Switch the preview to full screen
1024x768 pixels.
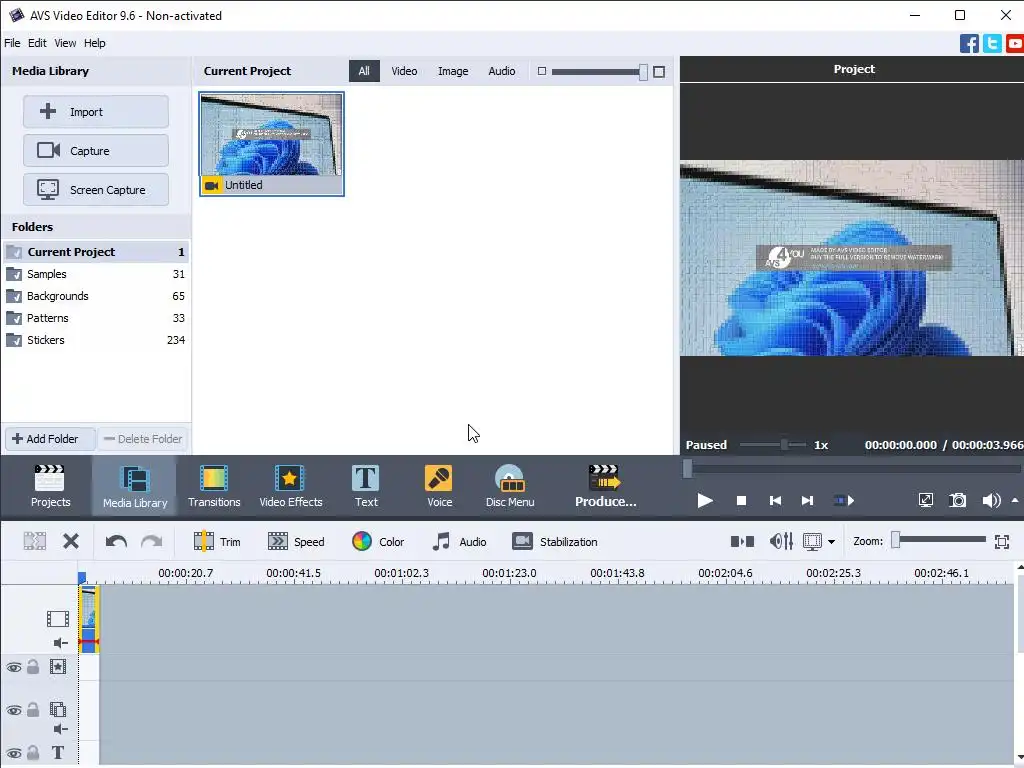(925, 501)
